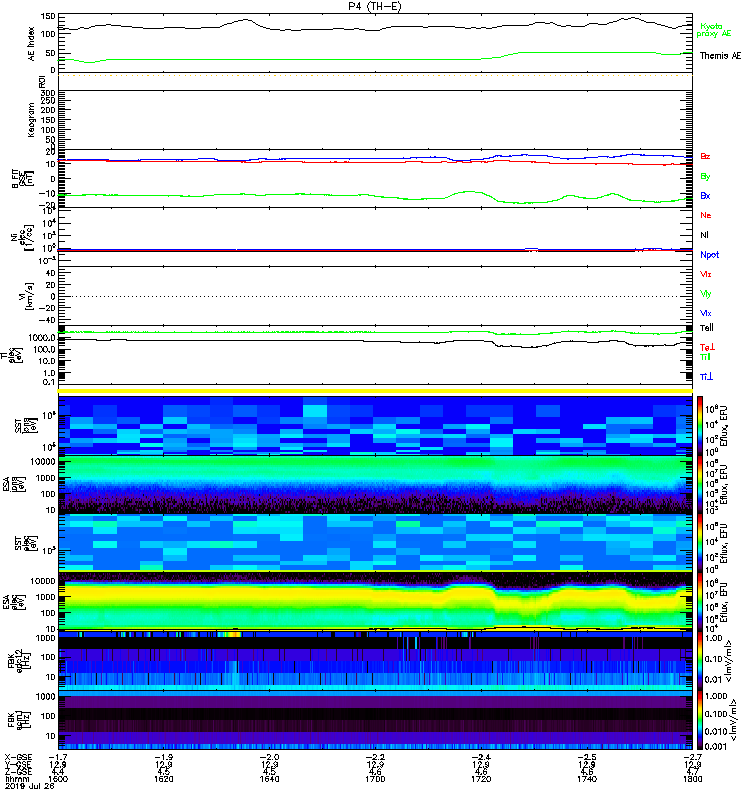
Task: Click the 300 tick on Keogram axis
Action: (x=48, y=92)
